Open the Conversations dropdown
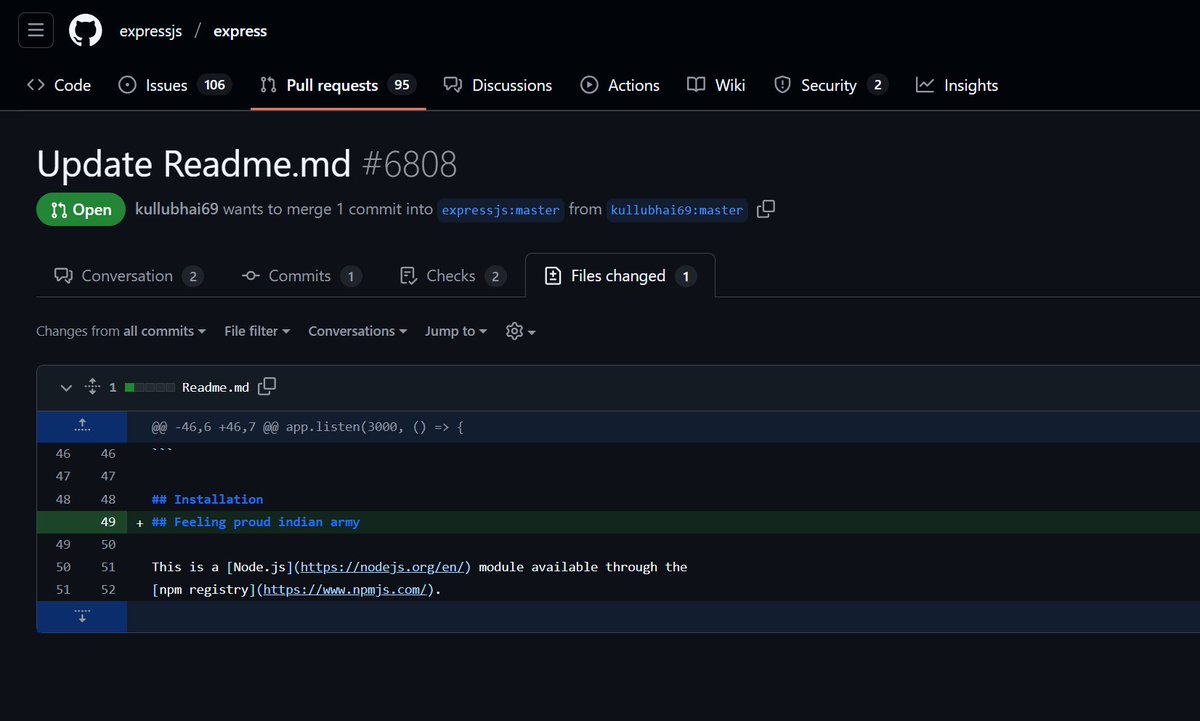This screenshot has height=721, width=1200. pyautogui.click(x=358, y=331)
